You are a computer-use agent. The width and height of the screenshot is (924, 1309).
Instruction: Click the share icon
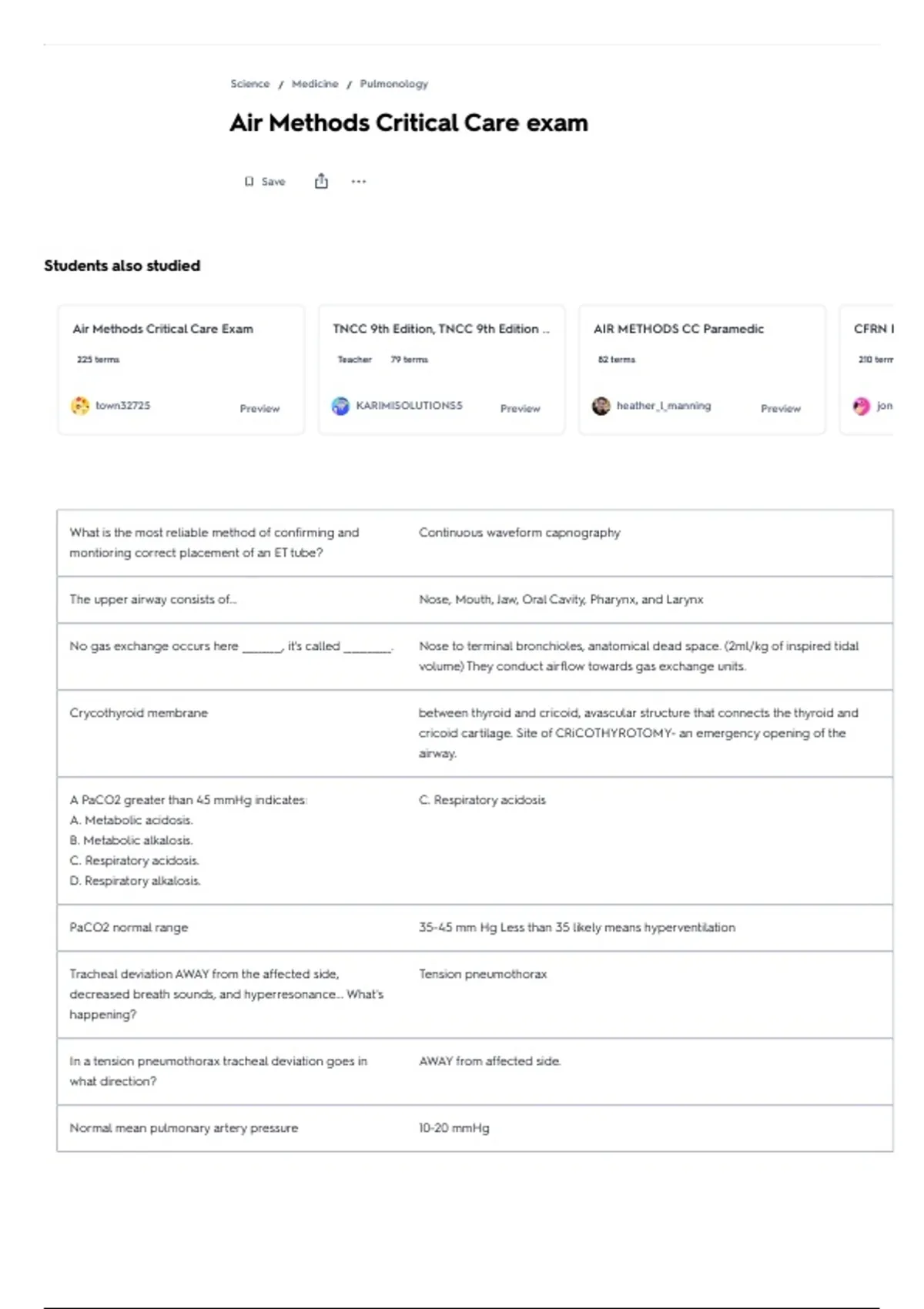pos(321,182)
